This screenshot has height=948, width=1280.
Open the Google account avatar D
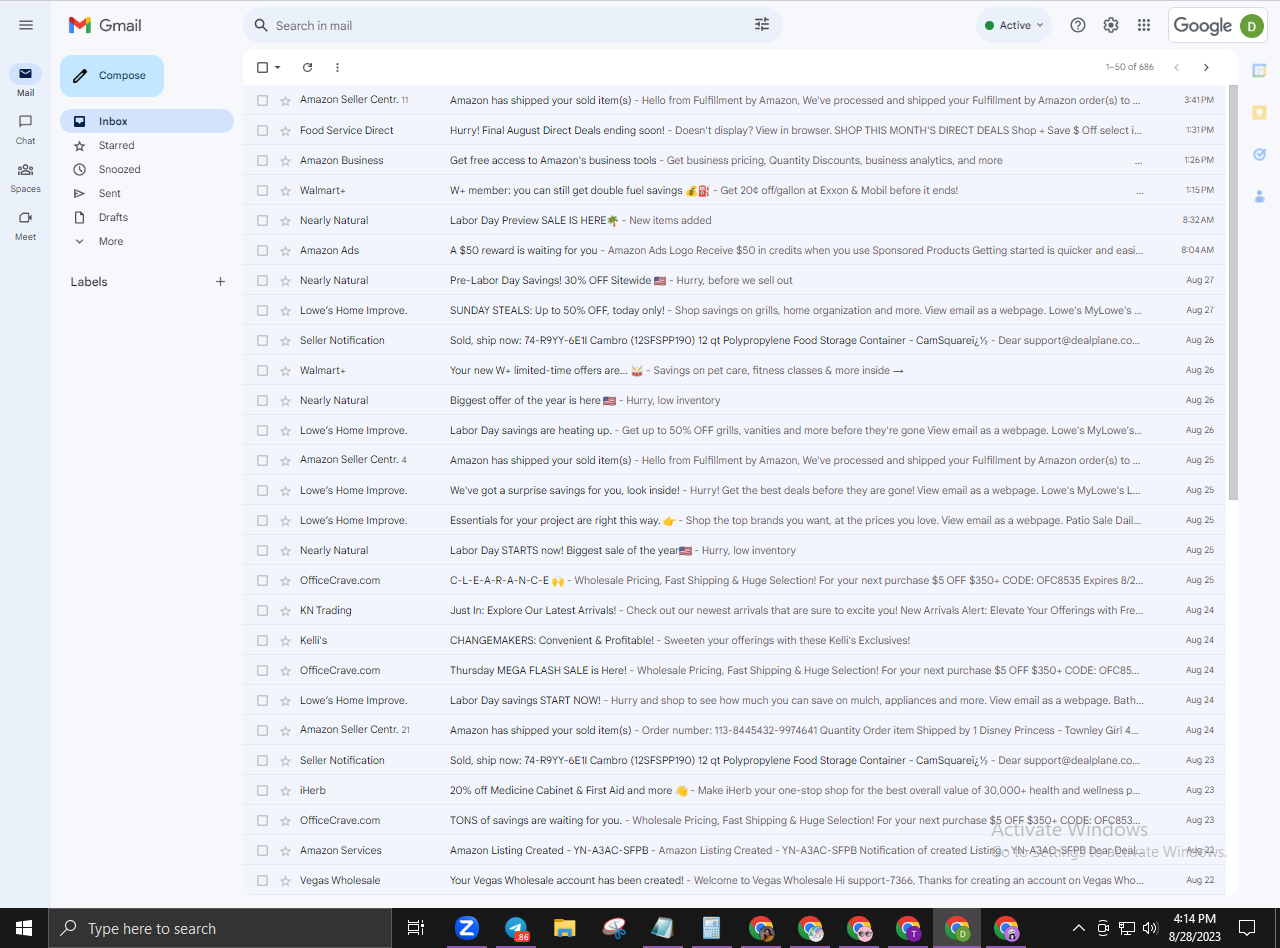[1252, 26]
